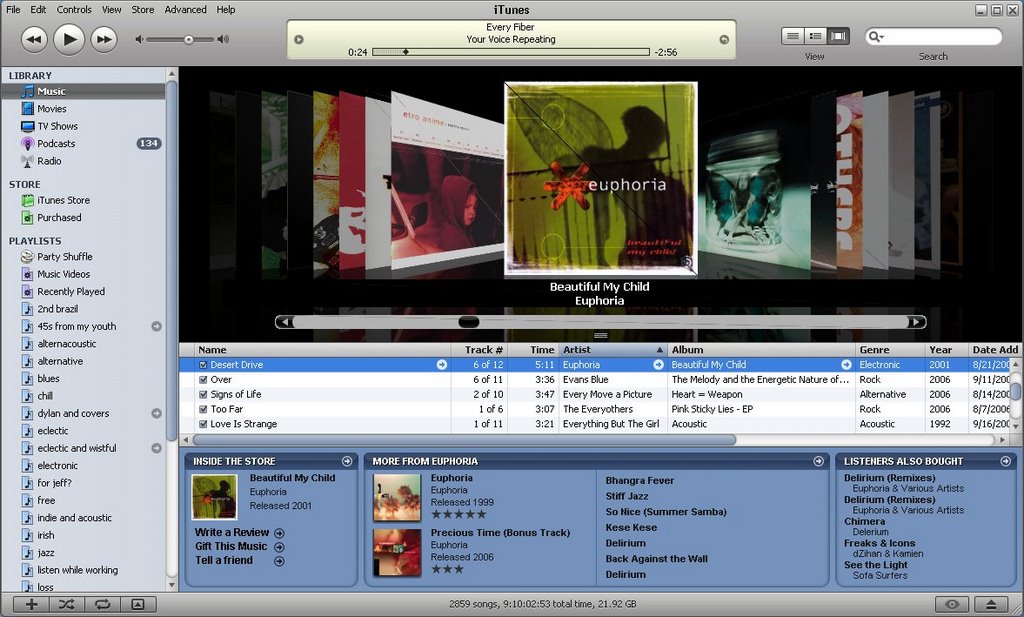The image size is (1024, 617).
Task: Sort songs by the Name column
Action: tap(323, 350)
